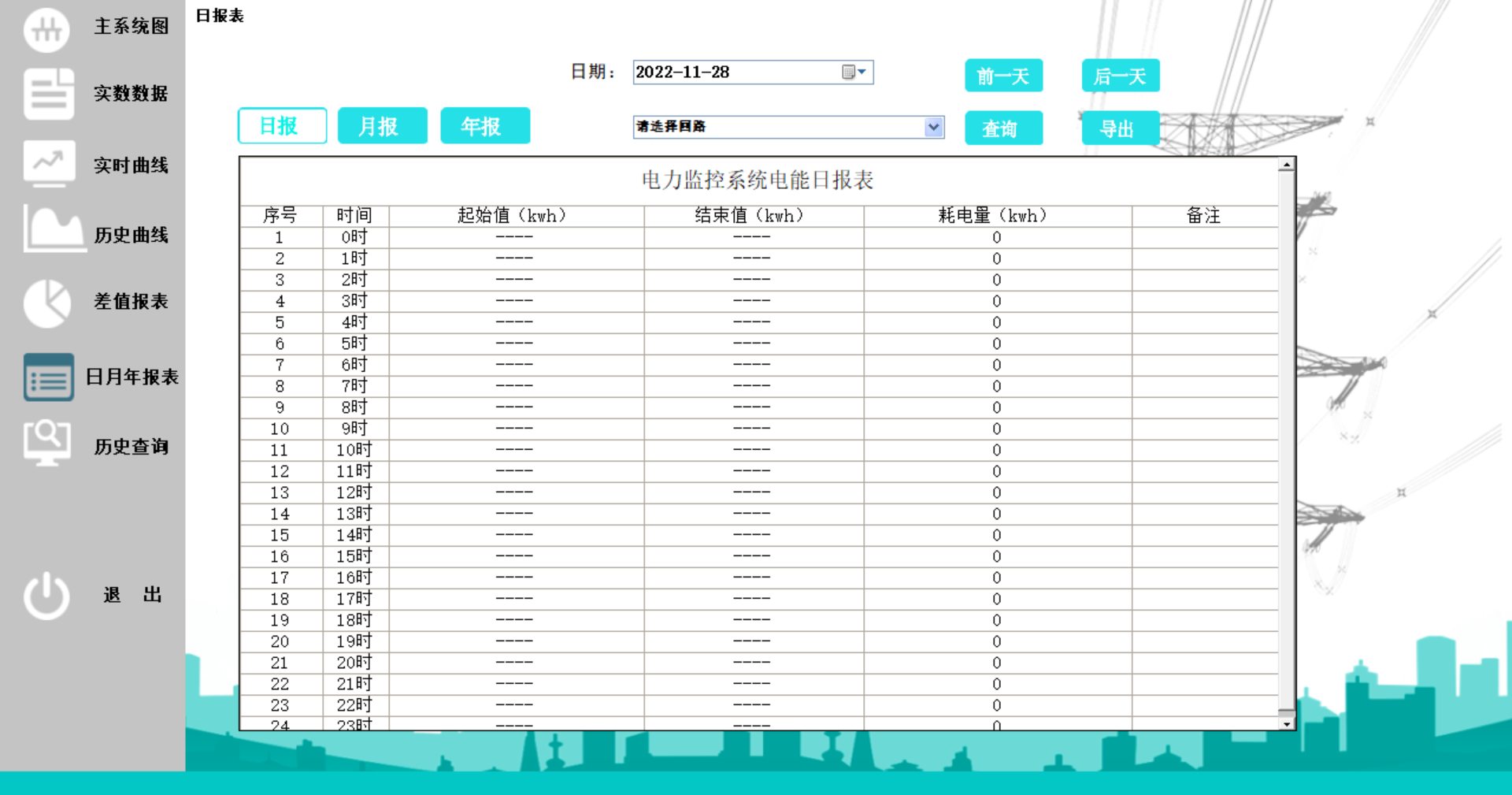Switch to the 月报 monthly report tab
This screenshot has height=795, width=1512.
click(x=383, y=125)
